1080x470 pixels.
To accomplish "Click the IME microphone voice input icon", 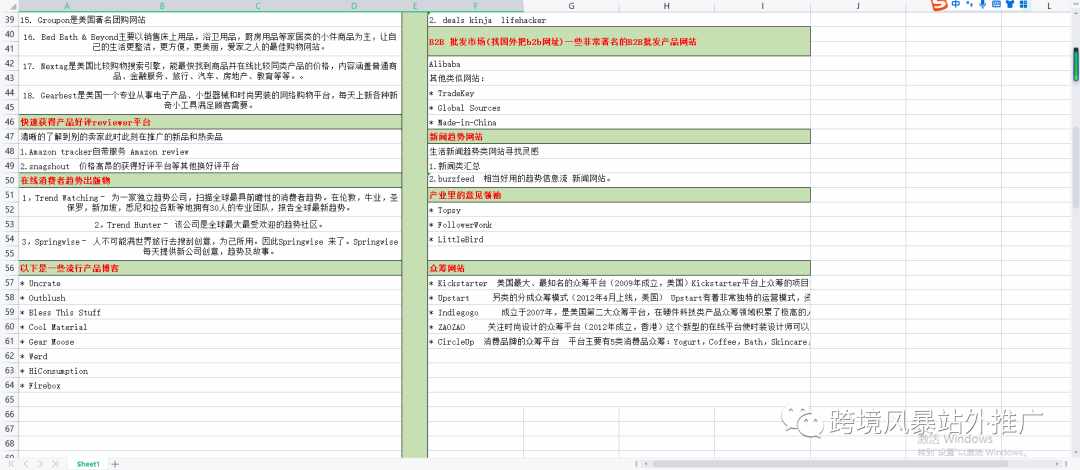I will [983, 4].
